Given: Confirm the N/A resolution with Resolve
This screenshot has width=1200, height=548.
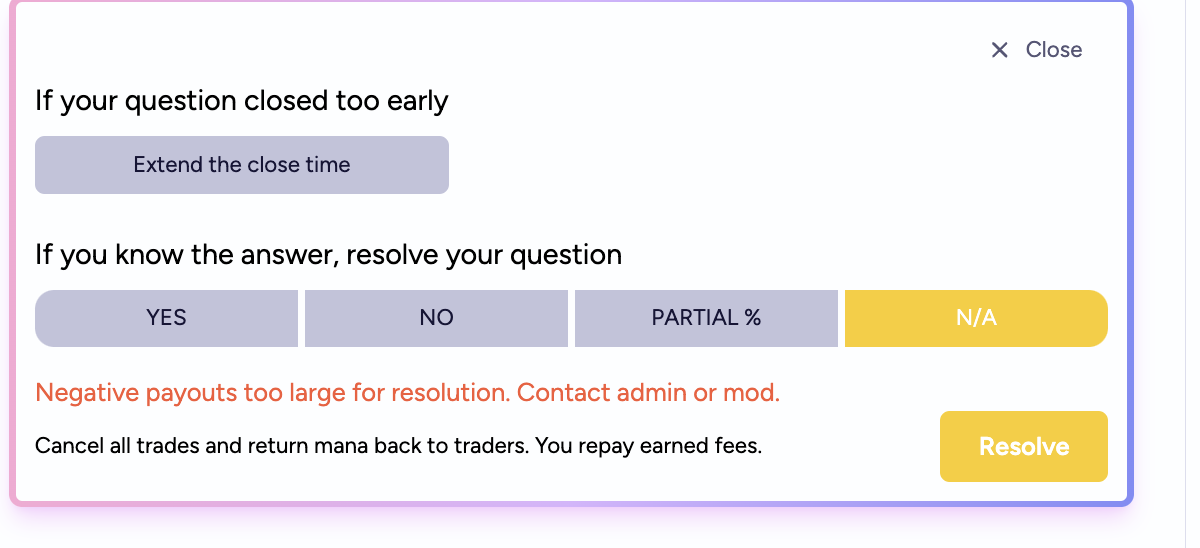Looking at the screenshot, I should click(1023, 446).
